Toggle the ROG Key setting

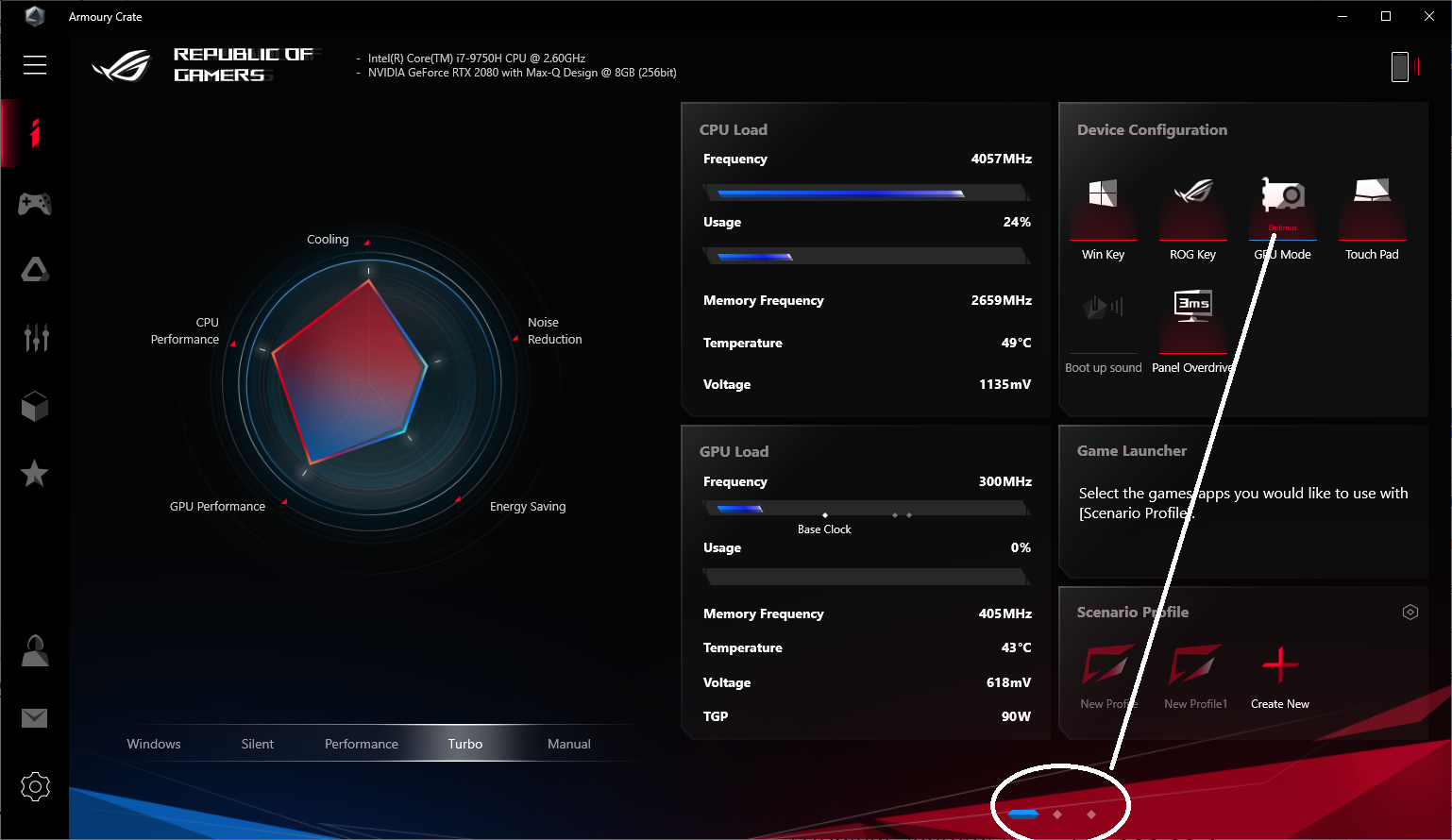coord(1192,219)
